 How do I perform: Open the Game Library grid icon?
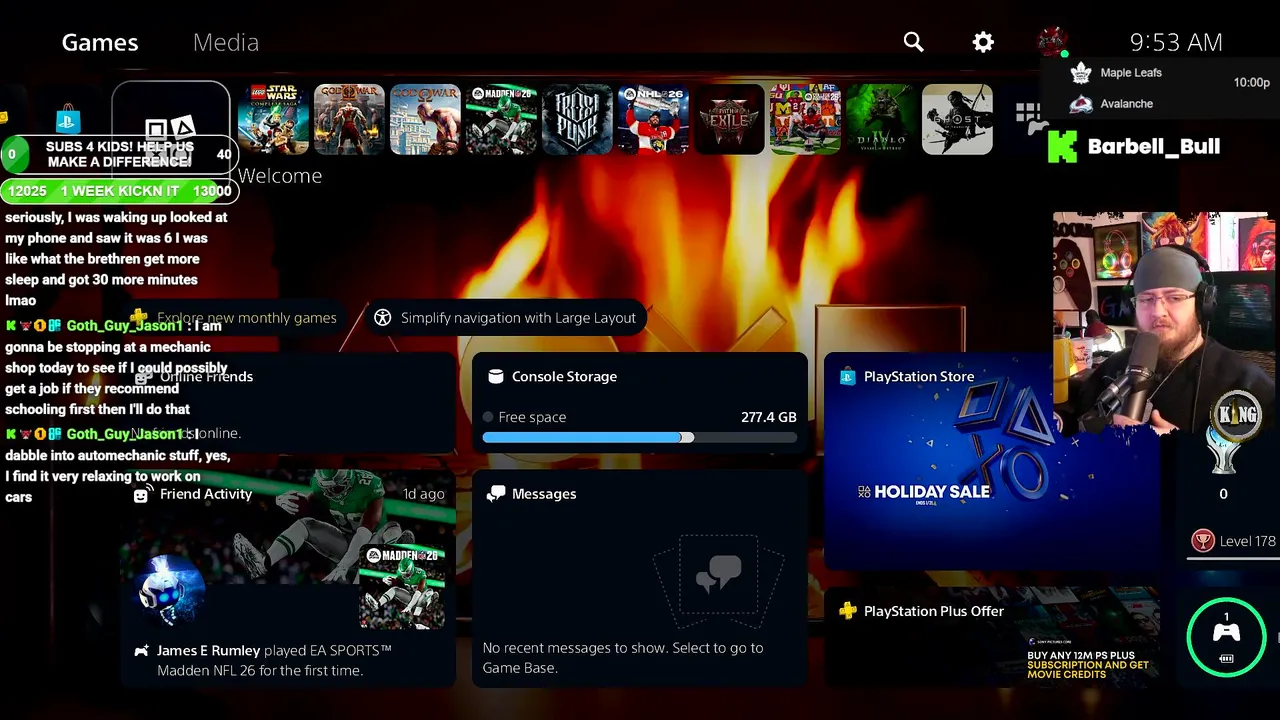point(1029,116)
